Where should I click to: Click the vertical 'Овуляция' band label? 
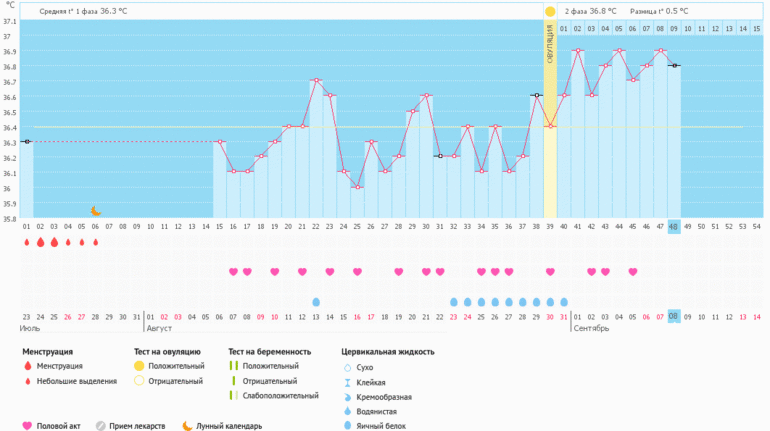click(x=550, y=45)
